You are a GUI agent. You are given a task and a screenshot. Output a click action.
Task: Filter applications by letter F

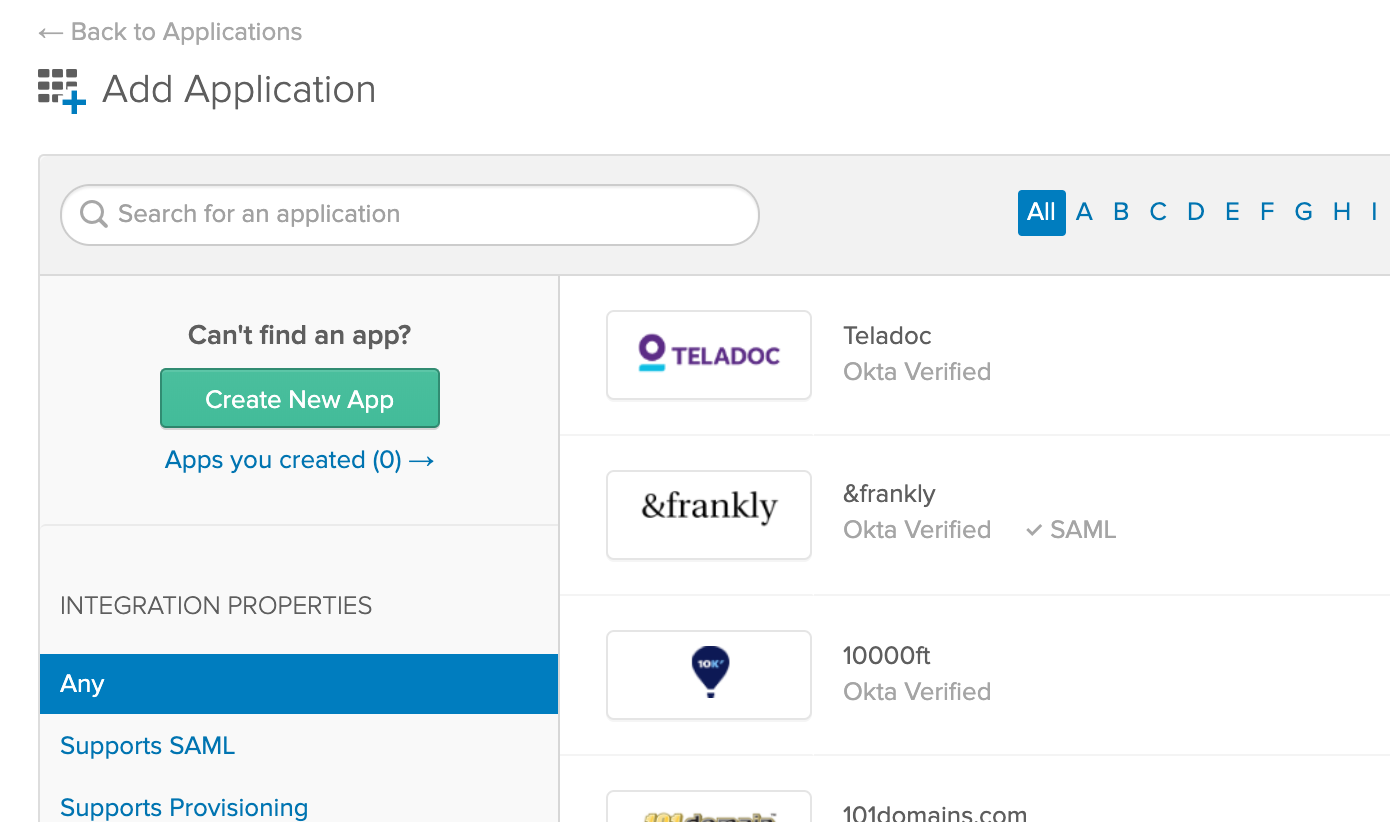pos(1267,212)
